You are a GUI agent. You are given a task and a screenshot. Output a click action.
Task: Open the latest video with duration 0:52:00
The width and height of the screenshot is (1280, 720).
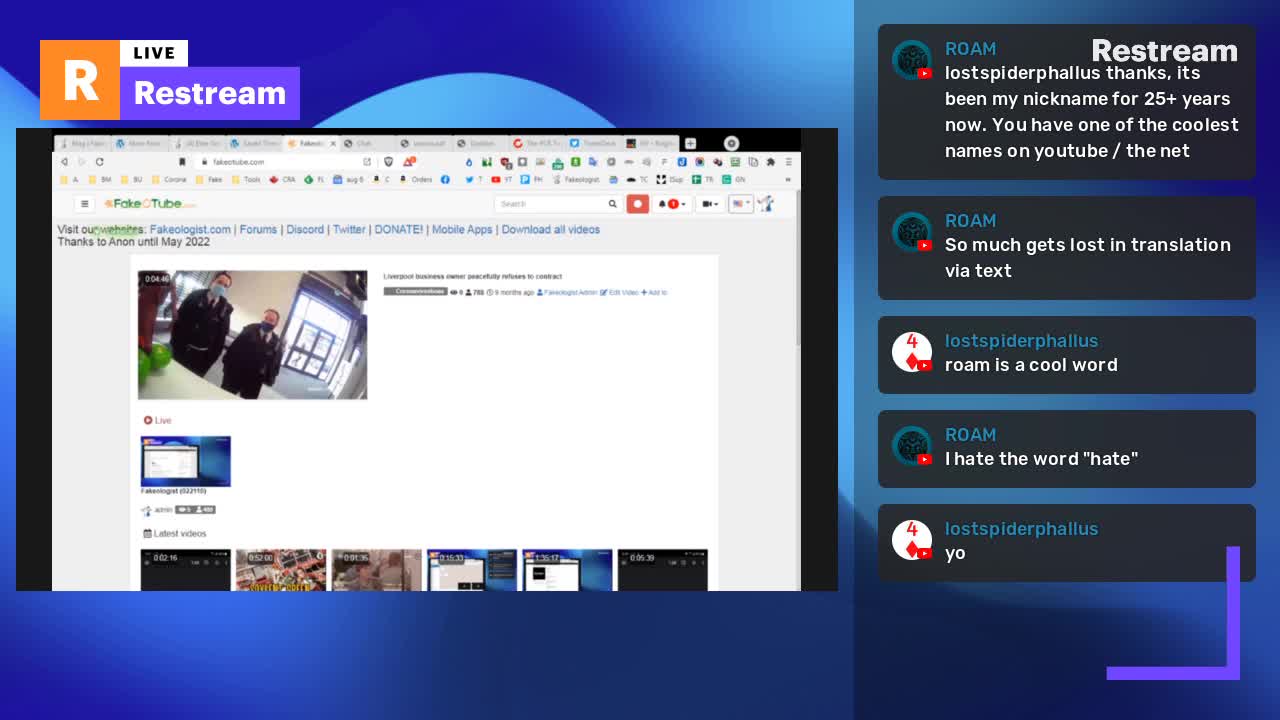pos(281,569)
